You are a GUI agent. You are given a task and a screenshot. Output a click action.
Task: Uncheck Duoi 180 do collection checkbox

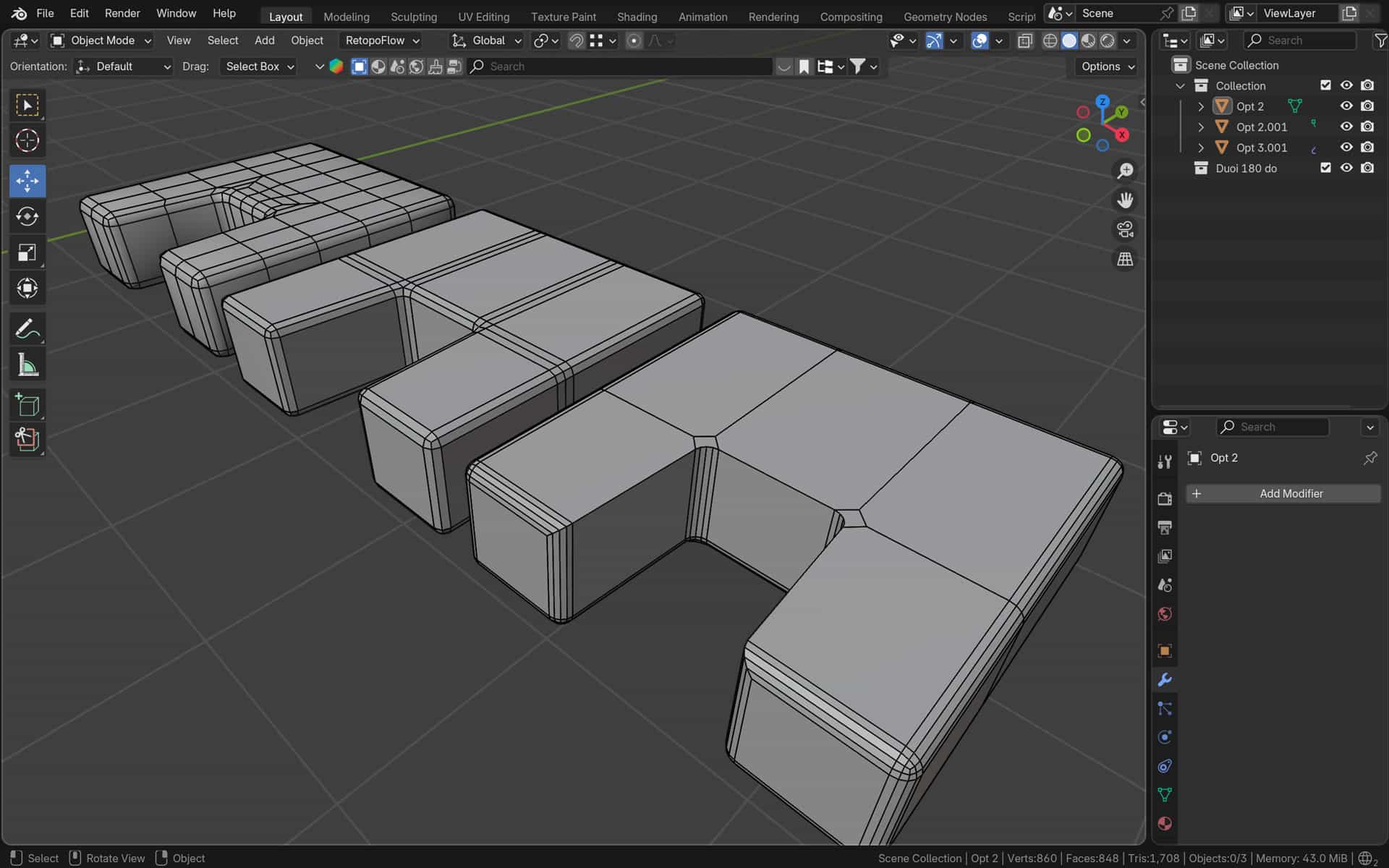coord(1325,168)
